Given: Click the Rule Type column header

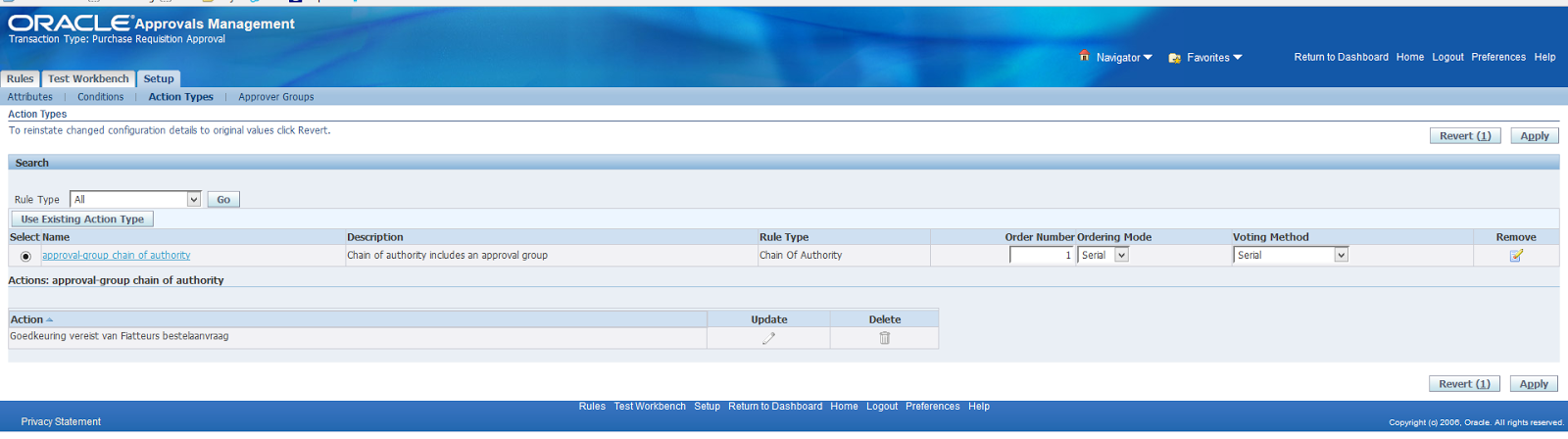Looking at the screenshot, I should point(784,237).
